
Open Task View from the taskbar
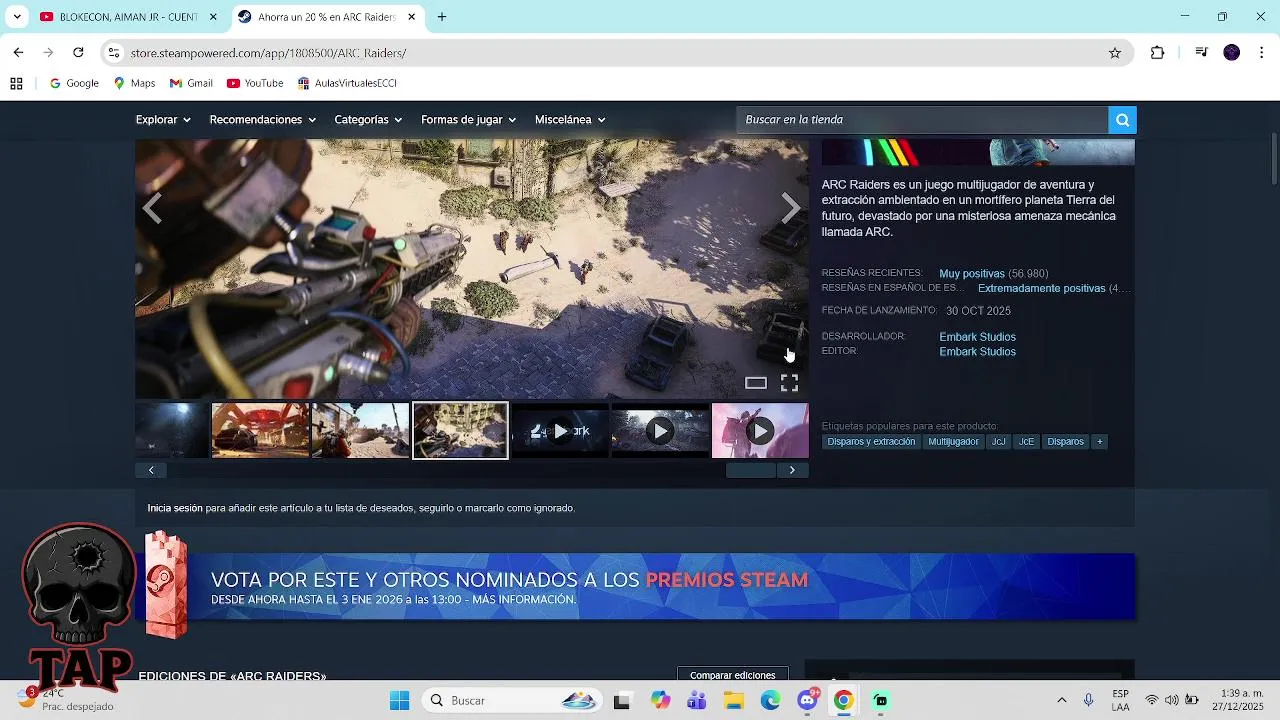pos(622,700)
